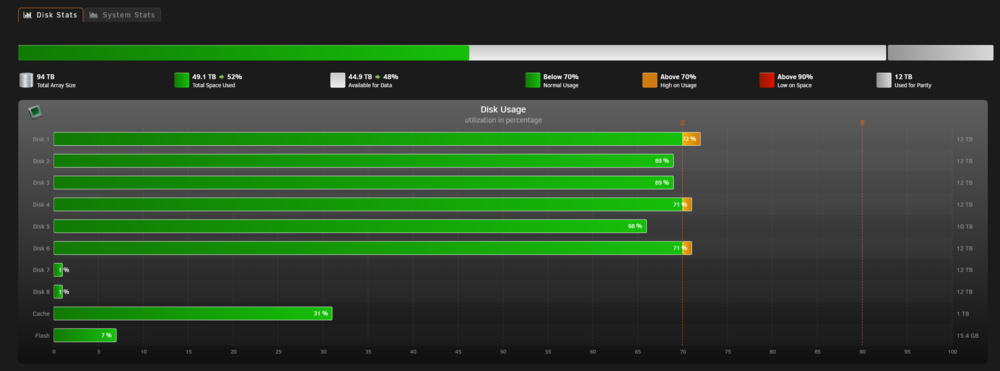Click the '49.1 TB' Total Space Used value
Viewport: 1000px width, 371px height.
(204, 76)
